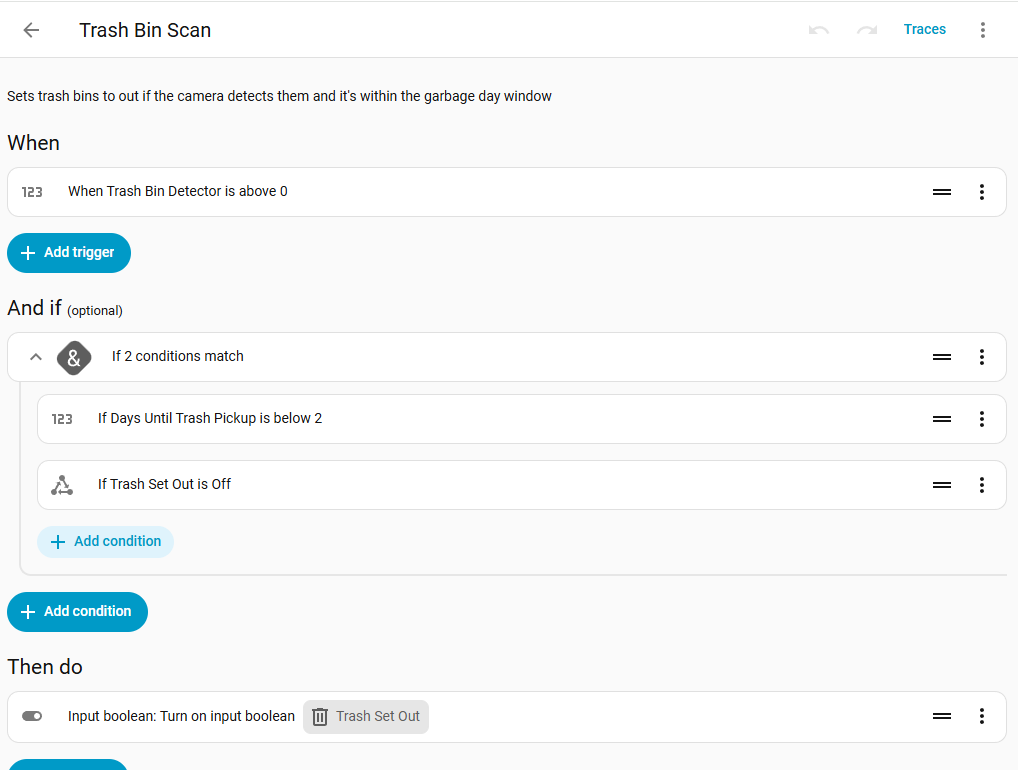Viewport: 1018px width, 770px height.
Task: Click the undo icon in header
Action: pyautogui.click(x=819, y=30)
